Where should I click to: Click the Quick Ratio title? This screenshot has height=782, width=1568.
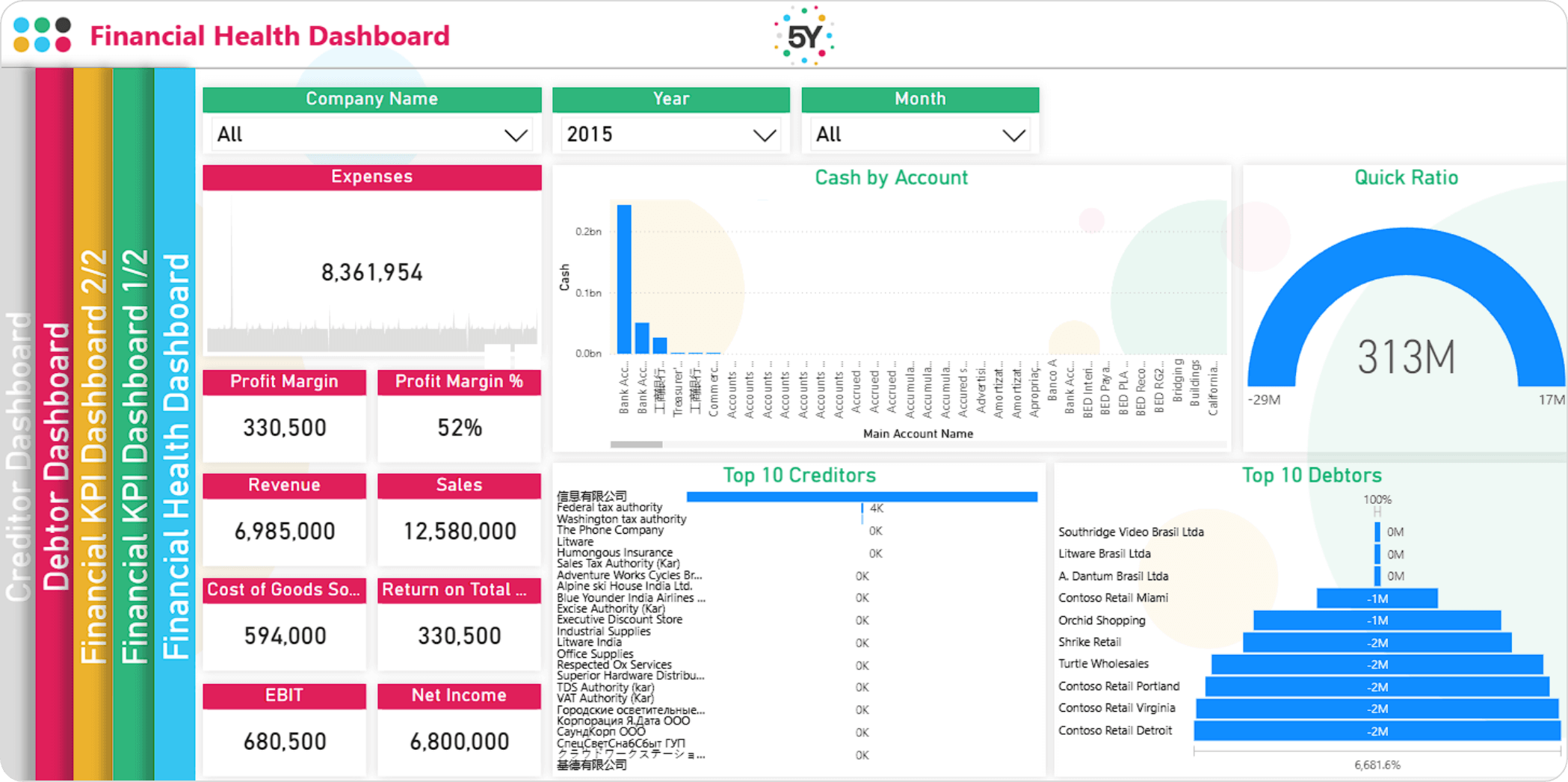(1406, 178)
